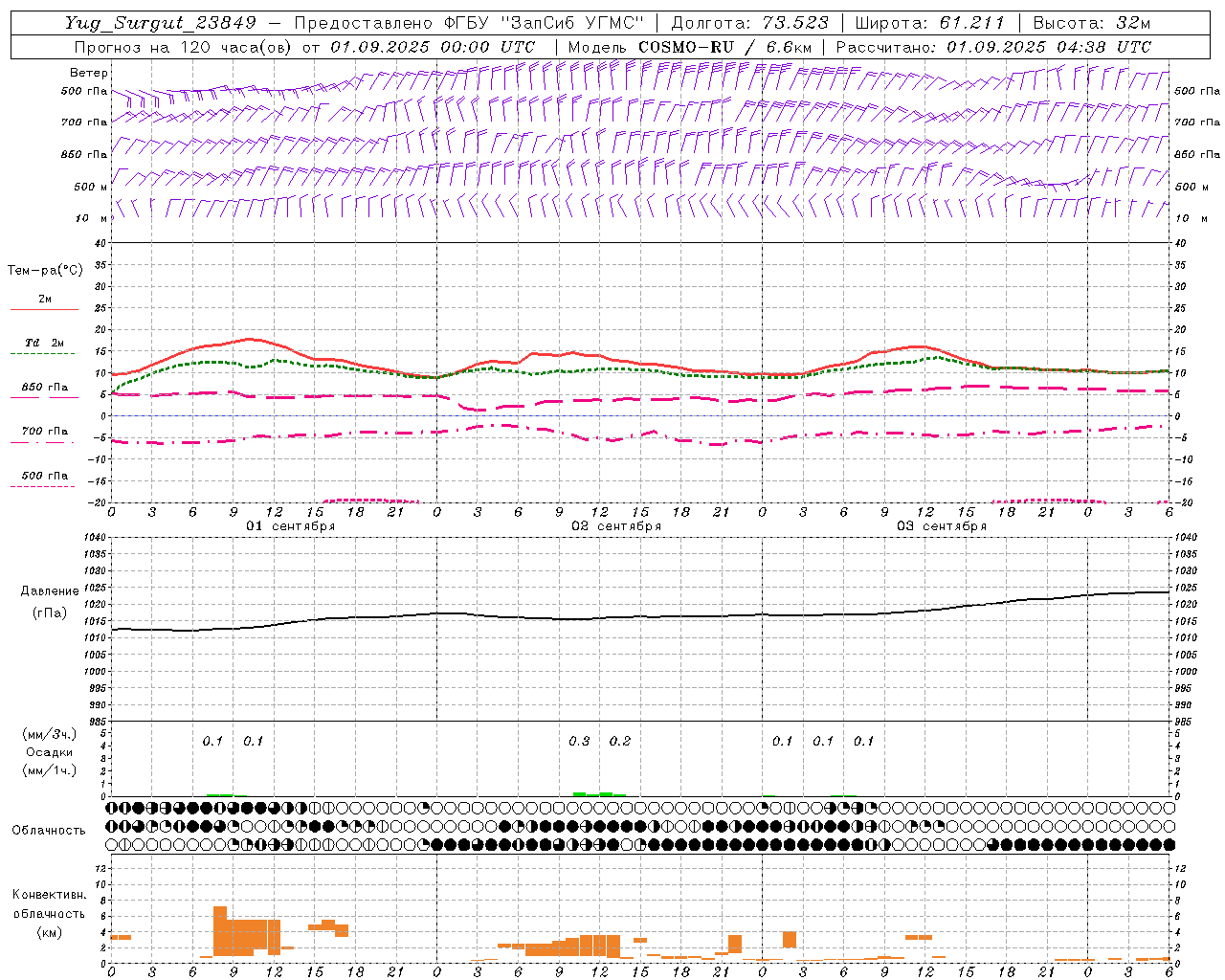
Task: Click the 03 сентября date label
Action: (x=942, y=526)
